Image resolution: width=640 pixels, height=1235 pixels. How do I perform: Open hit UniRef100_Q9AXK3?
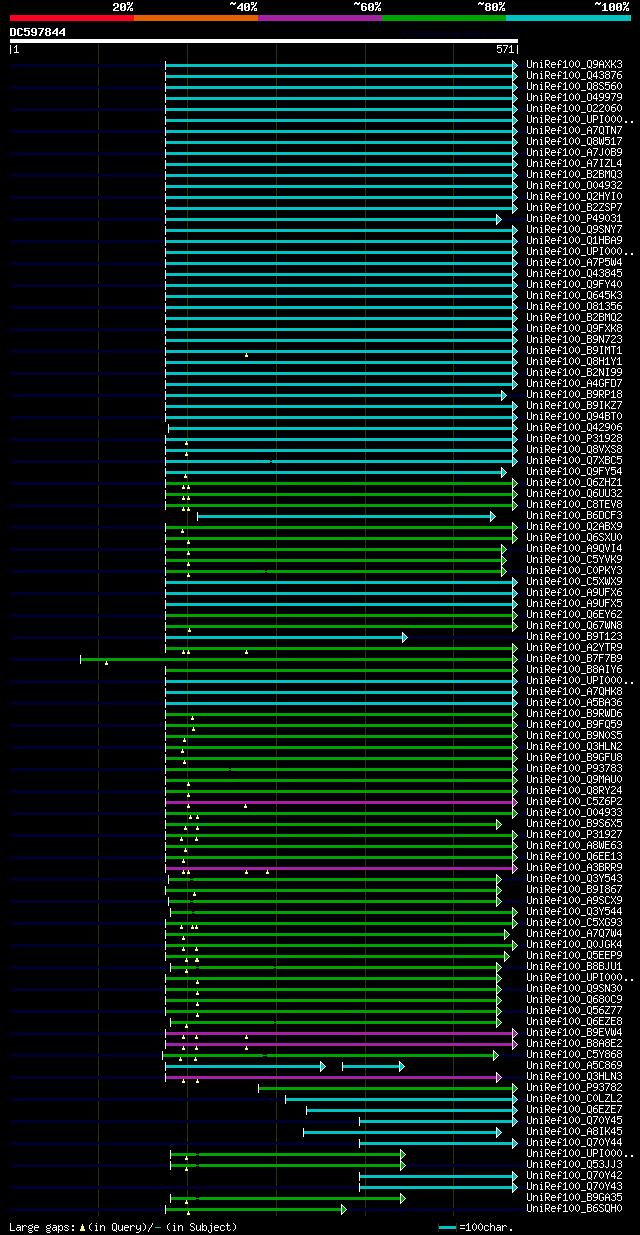[x=574, y=64]
